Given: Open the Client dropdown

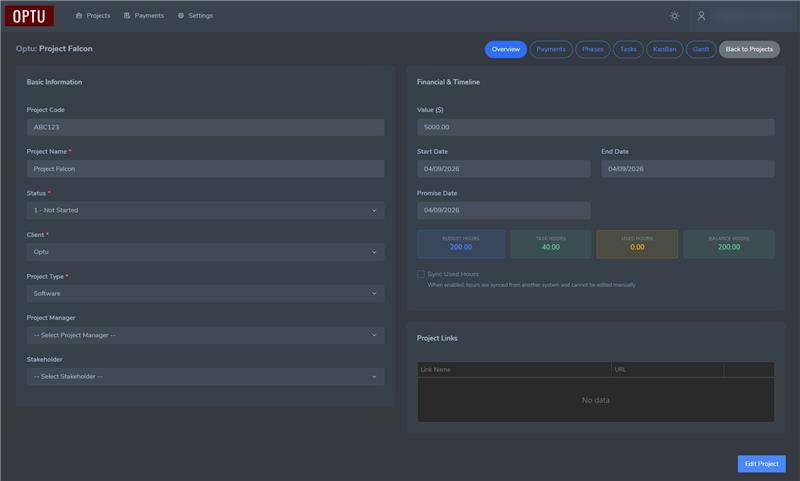Looking at the screenshot, I should 206,252.
